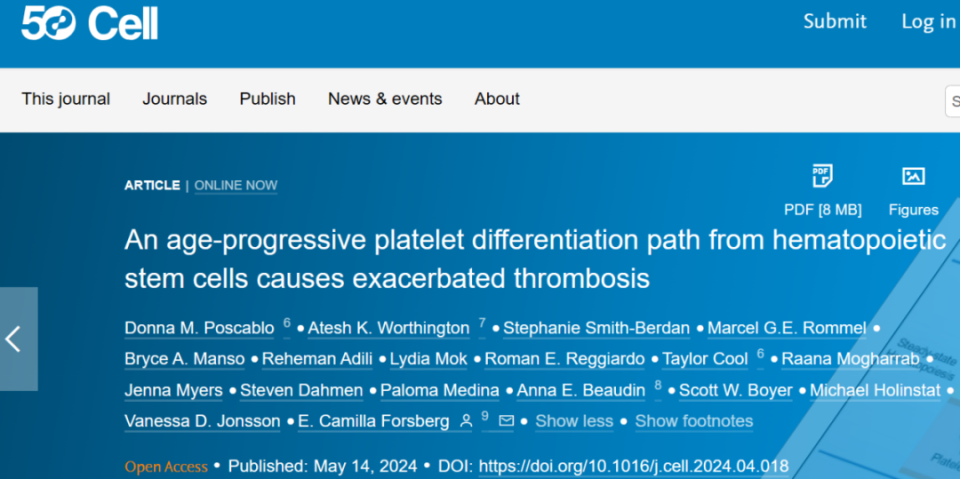
Task: Click author E. Camilla Forsberg
Action: coord(373,421)
